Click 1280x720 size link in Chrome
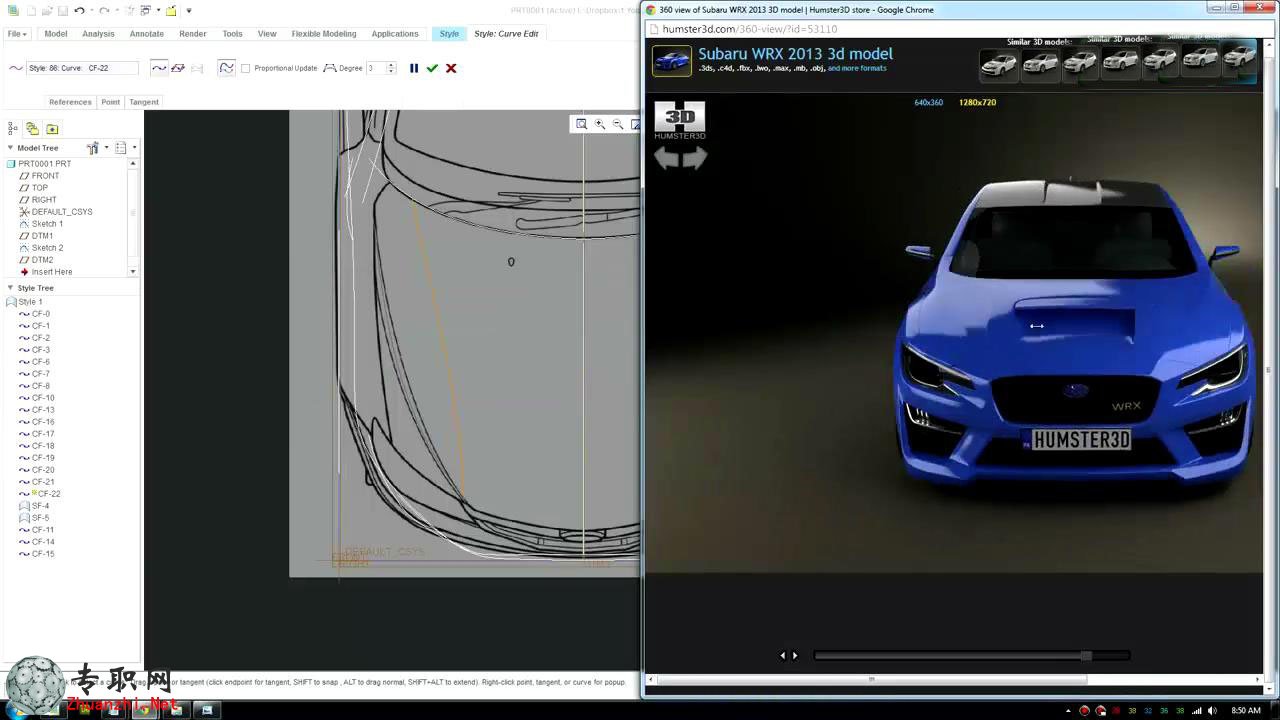 pos(977,102)
